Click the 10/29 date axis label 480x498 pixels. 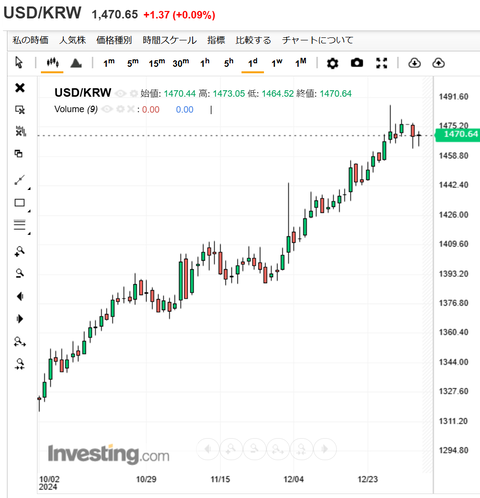click(x=146, y=479)
